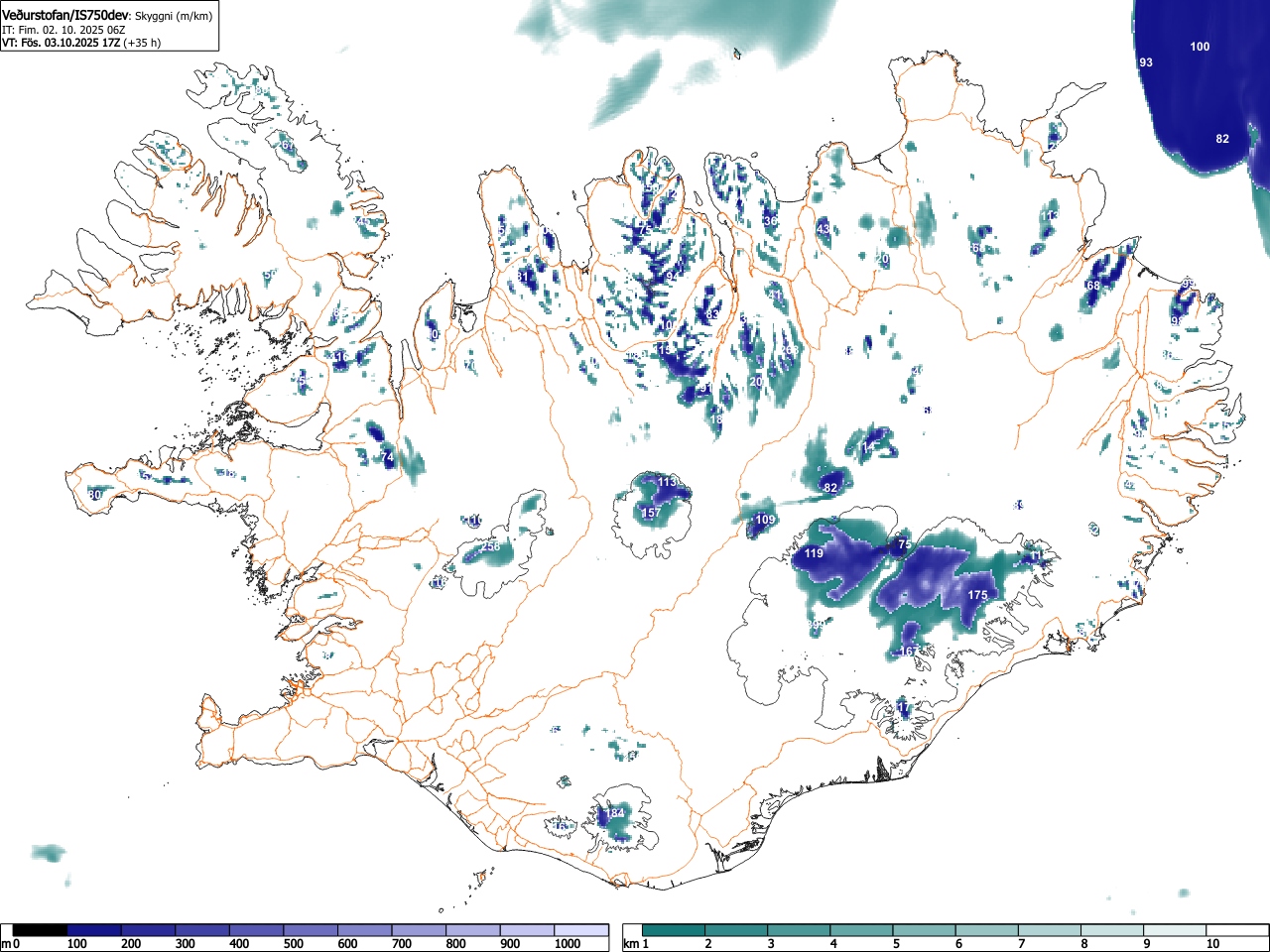Screen dimensions: 1270x952
Task: Click the 600 tick label on metre legend
Action: coord(347,944)
